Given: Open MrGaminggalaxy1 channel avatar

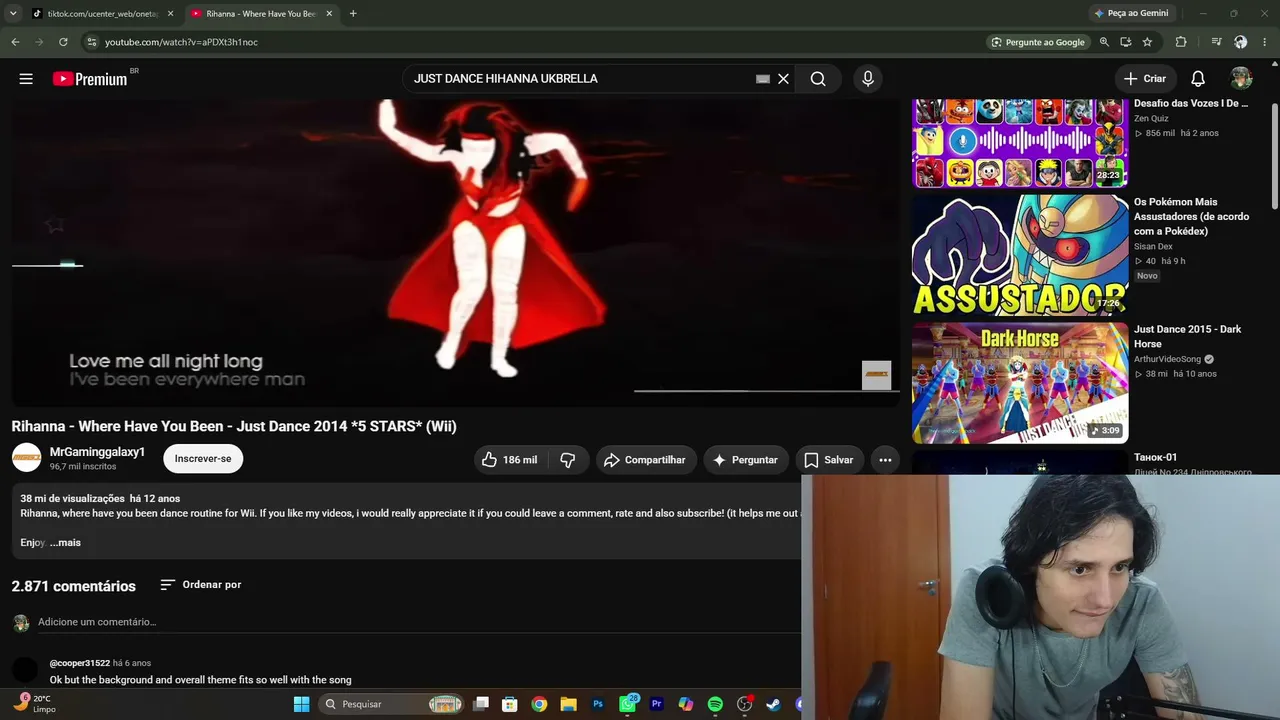Looking at the screenshot, I should coord(26,458).
